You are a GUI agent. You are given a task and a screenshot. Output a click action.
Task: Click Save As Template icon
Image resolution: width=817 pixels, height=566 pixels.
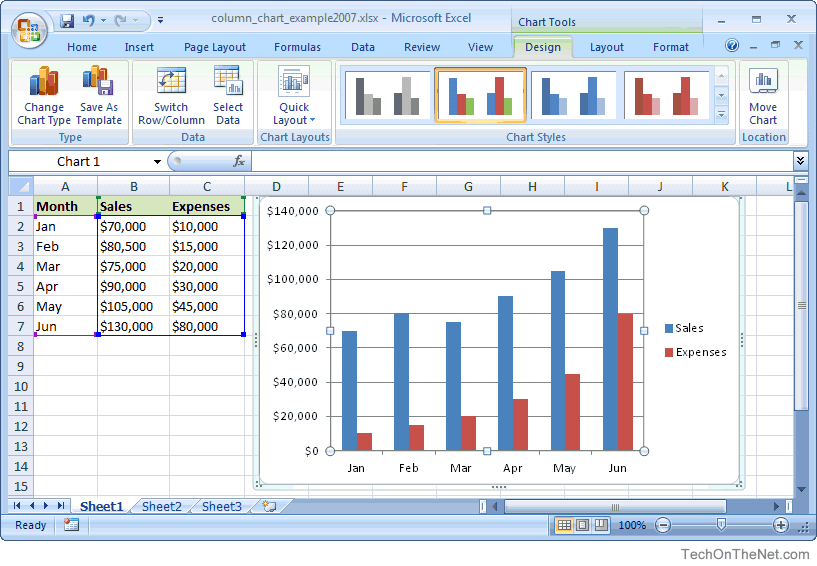click(x=98, y=82)
